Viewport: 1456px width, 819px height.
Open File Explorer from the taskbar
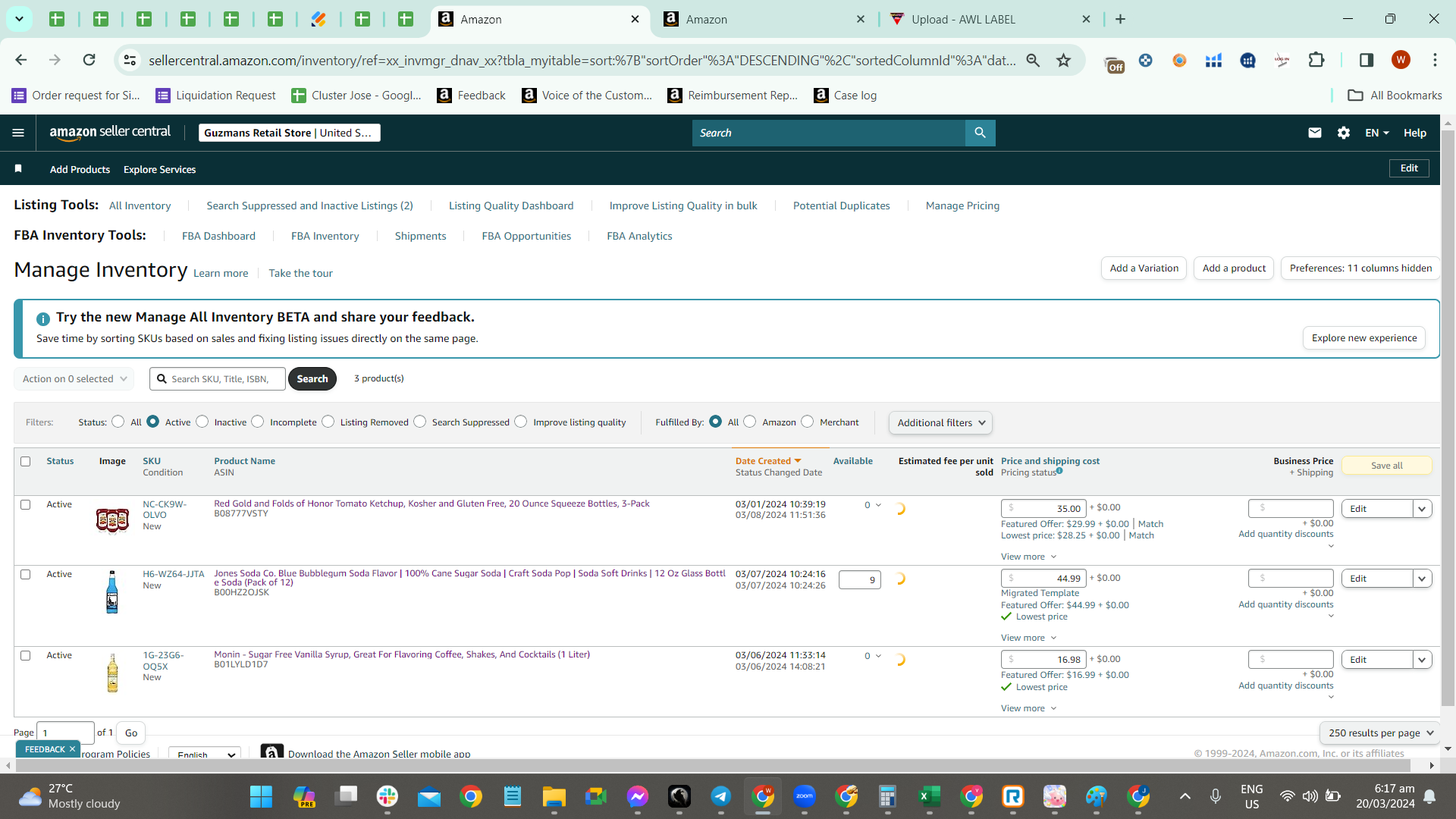coord(554,796)
